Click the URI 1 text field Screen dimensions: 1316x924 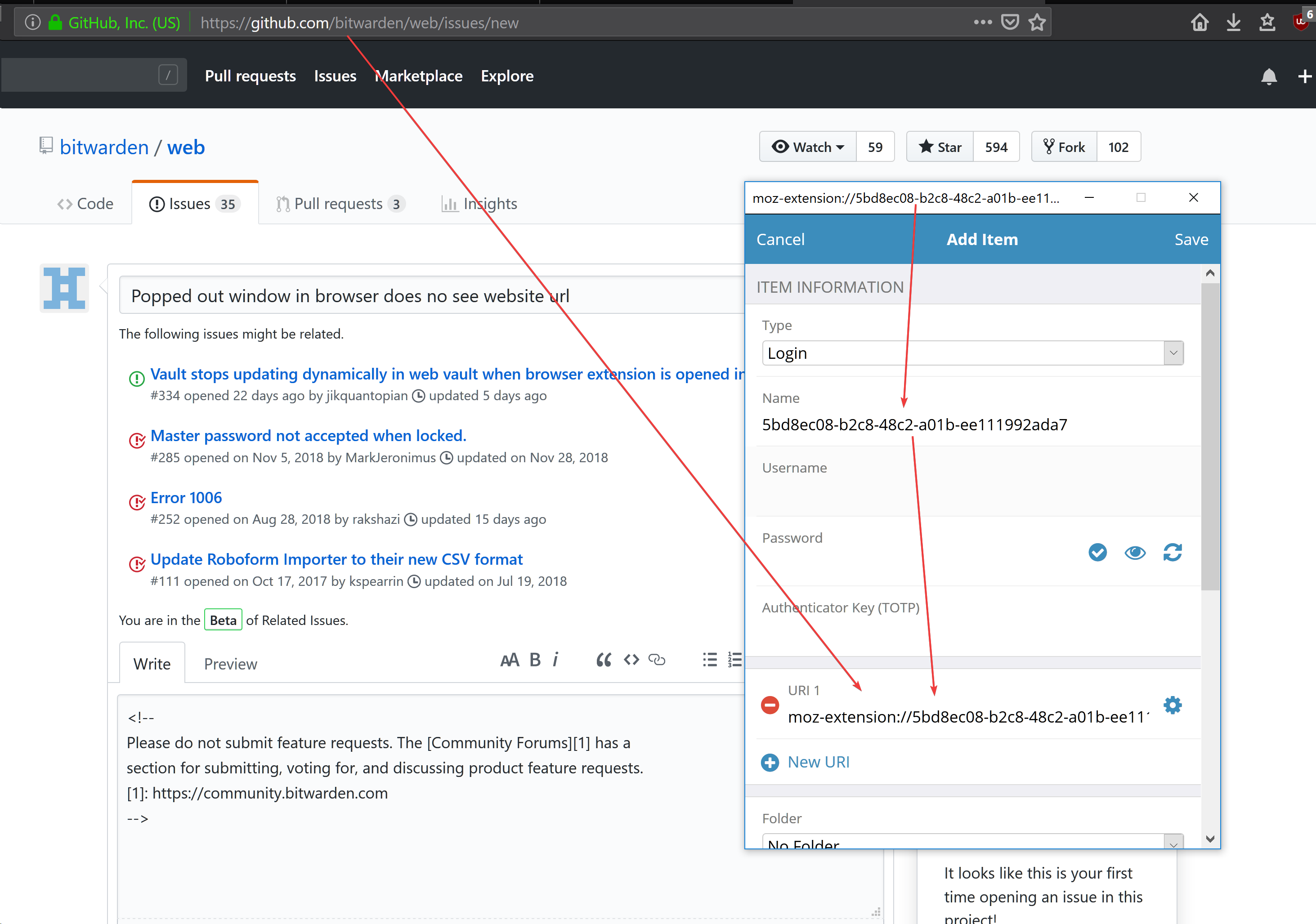click(969, 717)
